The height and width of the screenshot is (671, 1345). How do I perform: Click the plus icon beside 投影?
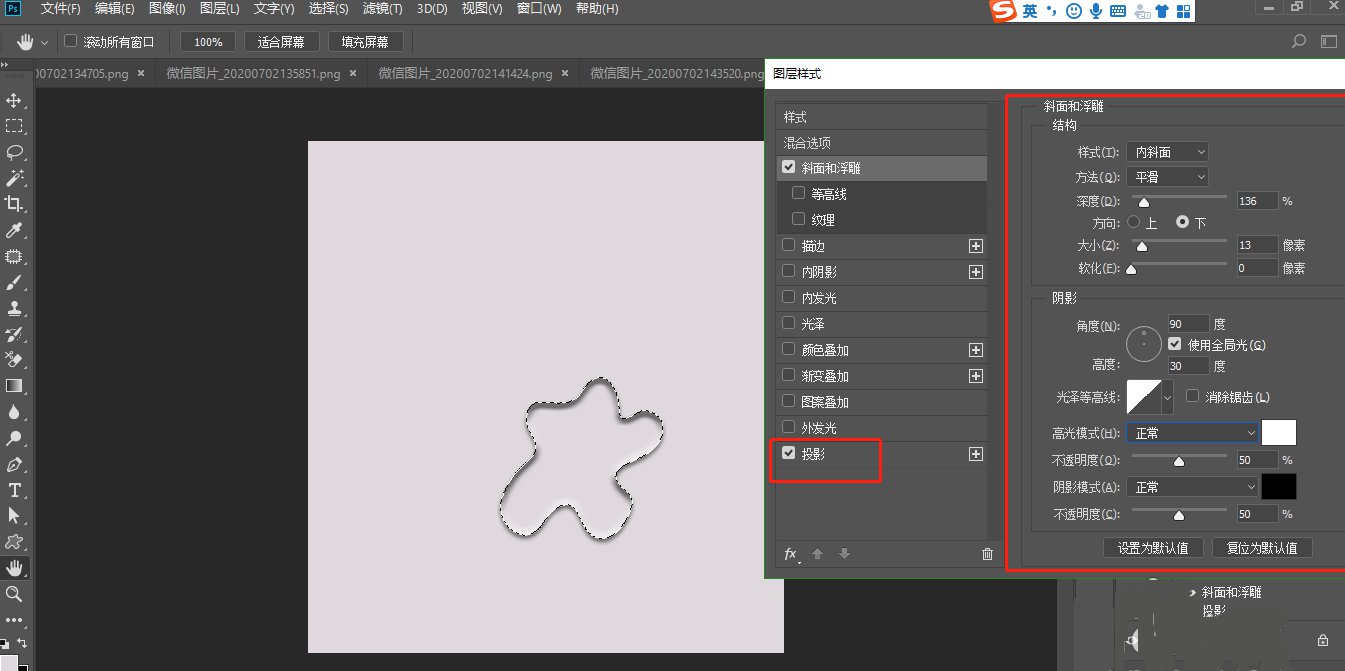click(x=976, y=454)
